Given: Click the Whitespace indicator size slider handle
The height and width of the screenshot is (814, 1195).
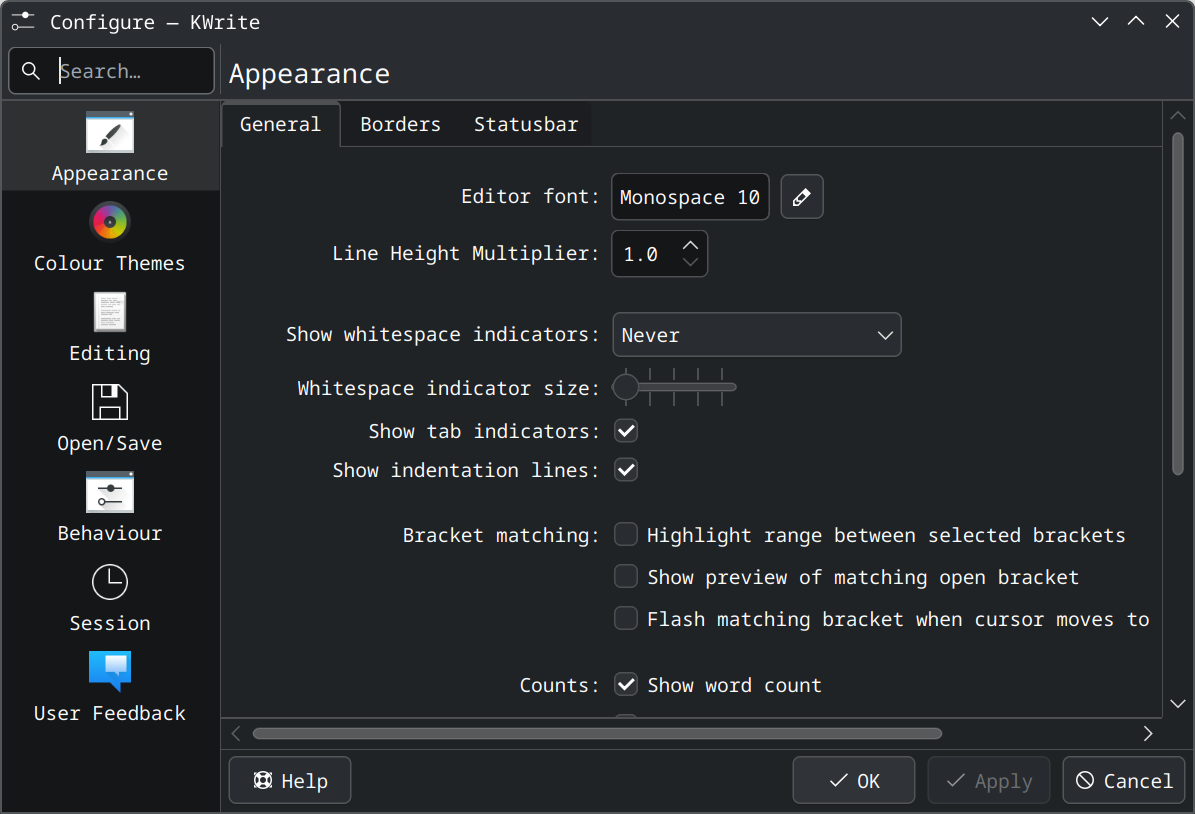Looking at the screenshot, I should click(x=626, y=387).
